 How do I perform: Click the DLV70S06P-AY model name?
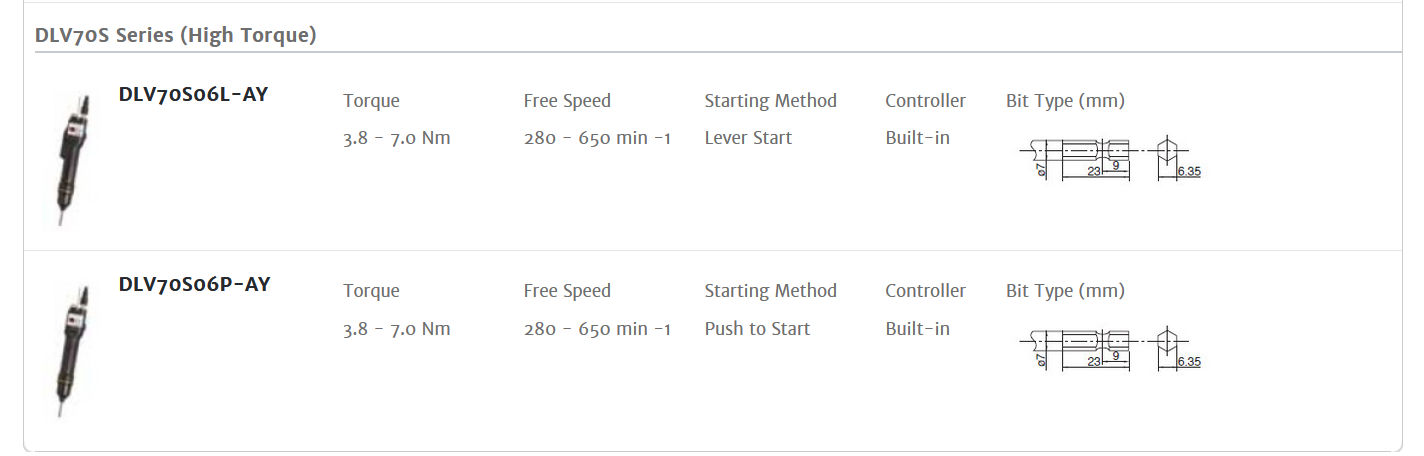click(194, 285)
